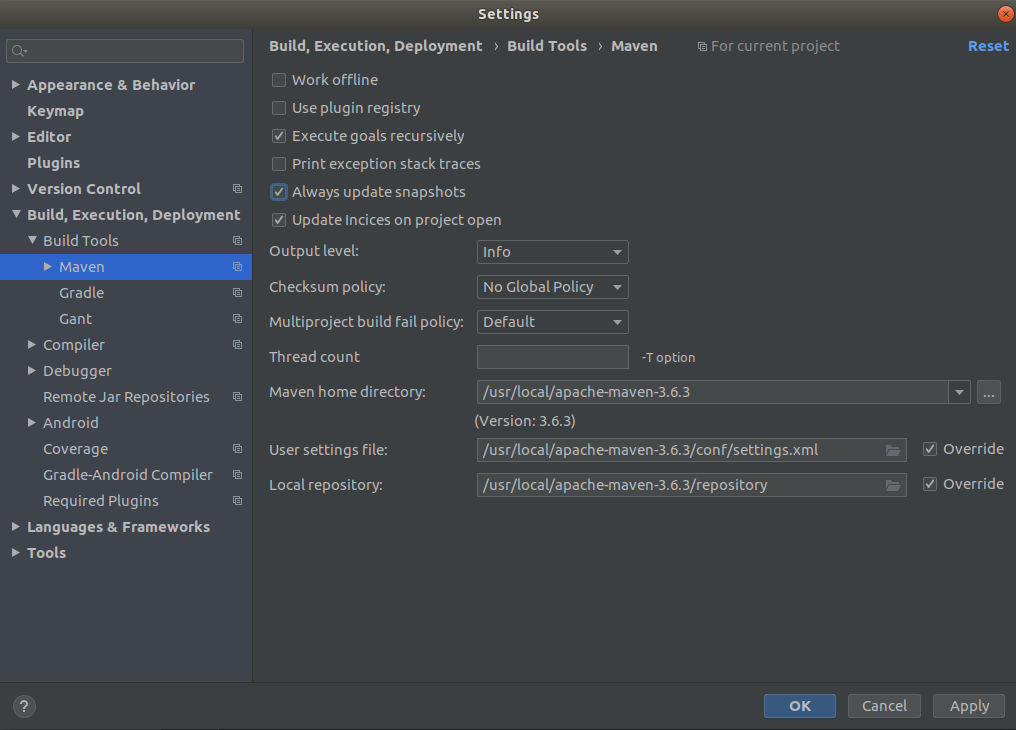Image resolution: width=1016 pixels, height=730 pixels.
Task: Click the project-level icon beside Version Control
Action: point(237,189)
